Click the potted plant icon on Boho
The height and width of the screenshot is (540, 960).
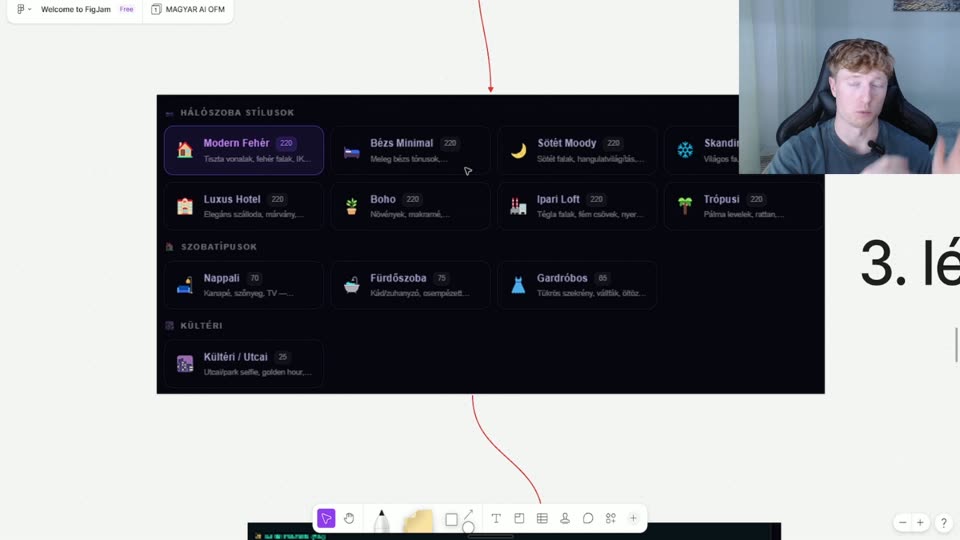coord(351,206)
